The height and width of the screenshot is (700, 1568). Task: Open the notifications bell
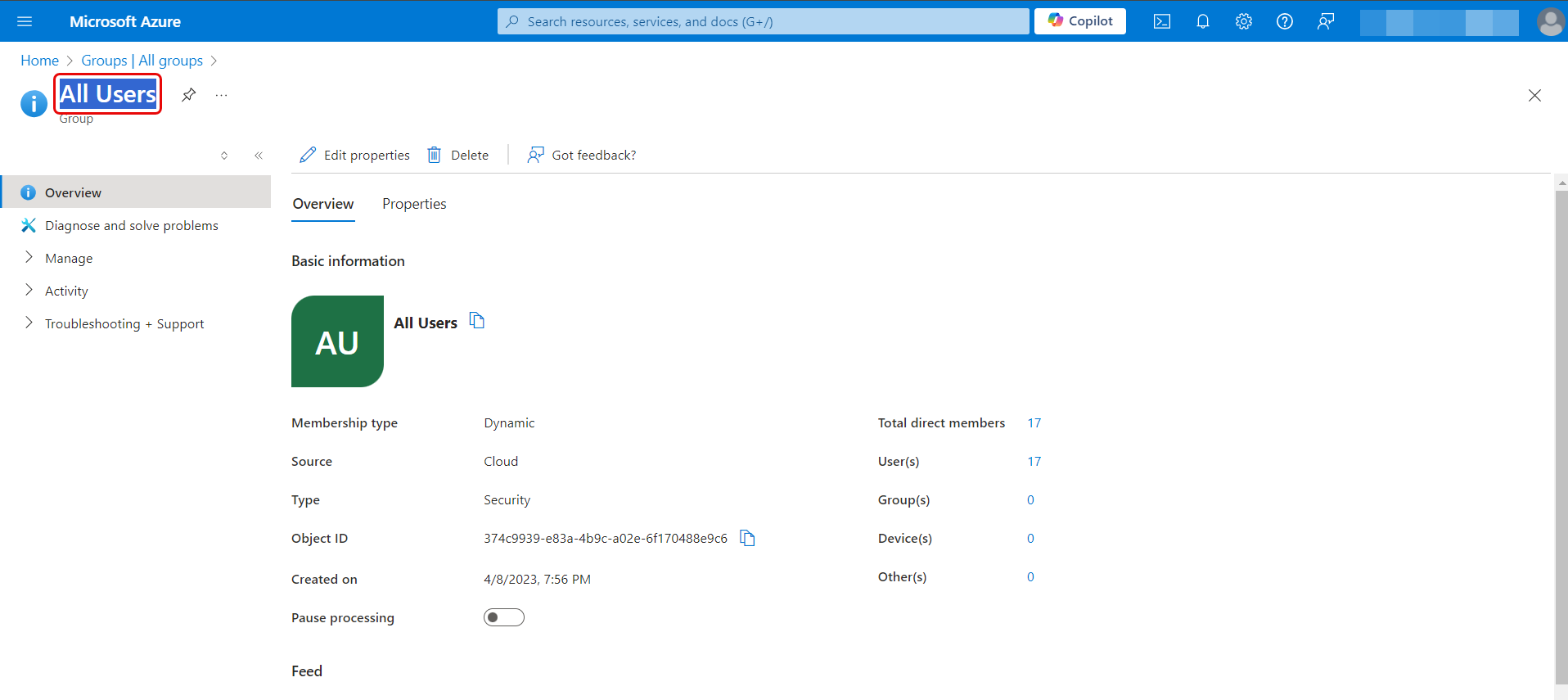[x=1202, y=21]
